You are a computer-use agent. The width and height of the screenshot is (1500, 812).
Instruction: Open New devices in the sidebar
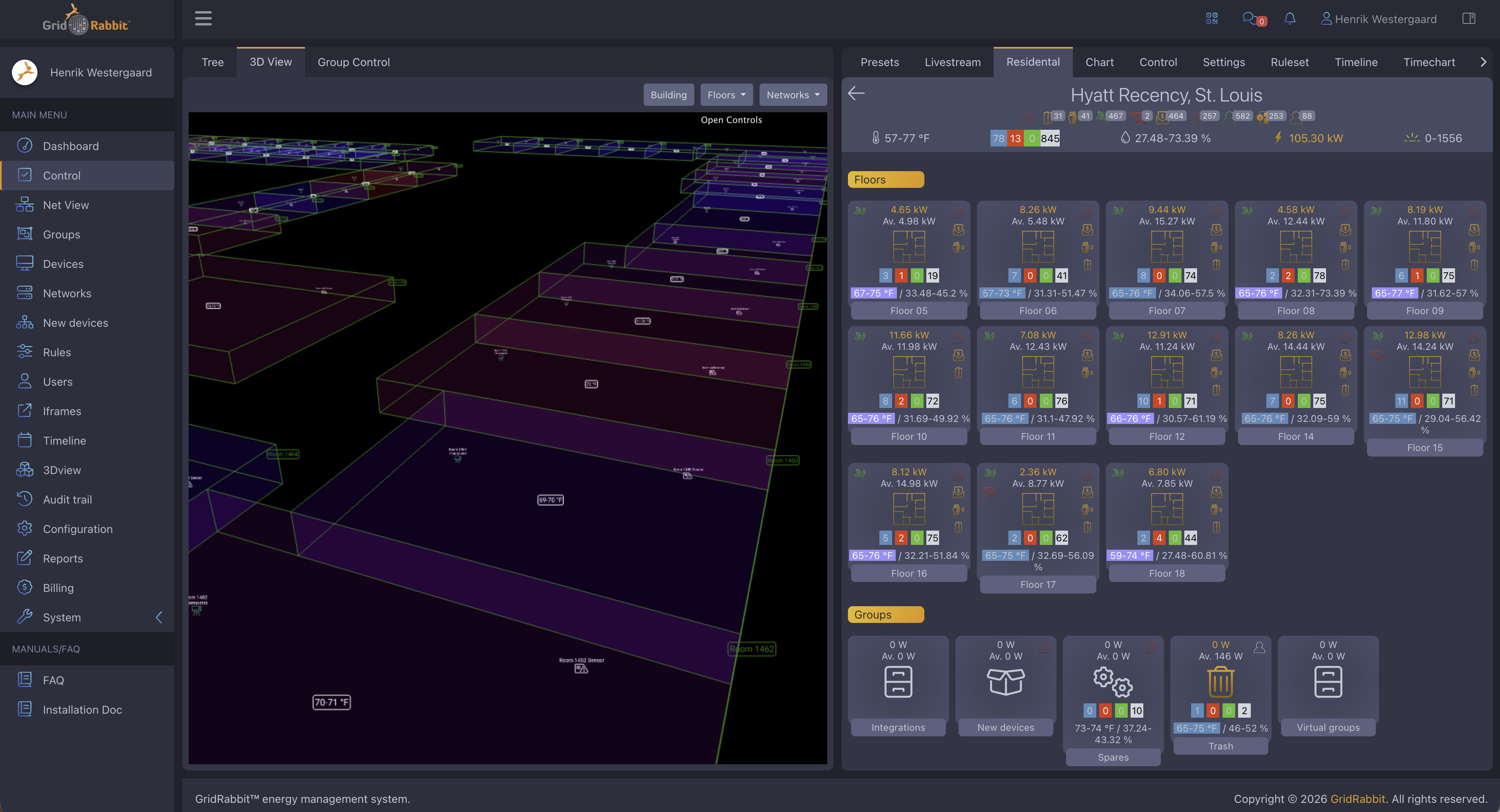coord(87,322)
